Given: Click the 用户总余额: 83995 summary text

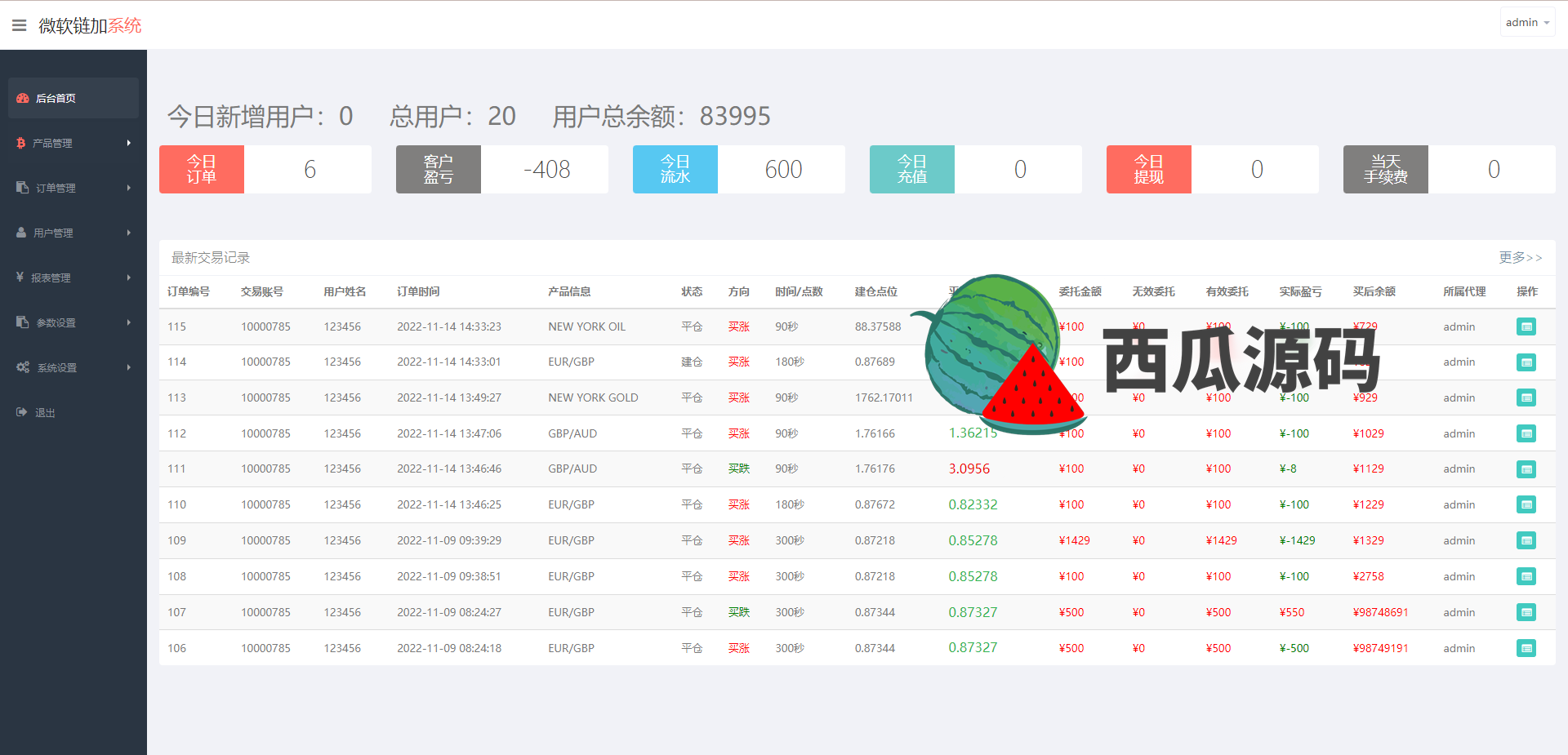Looking at the screenshot, I should [x=661, y=116].
